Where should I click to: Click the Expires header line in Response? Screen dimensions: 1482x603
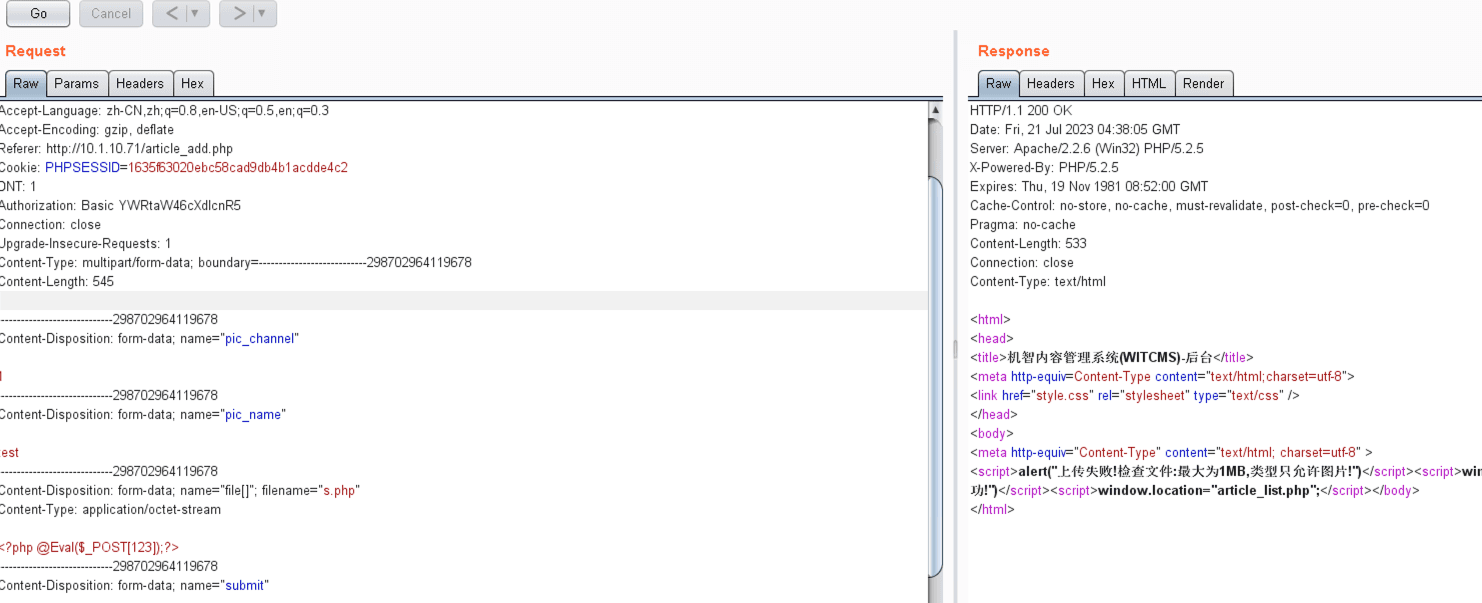[x=1089, y=187]
